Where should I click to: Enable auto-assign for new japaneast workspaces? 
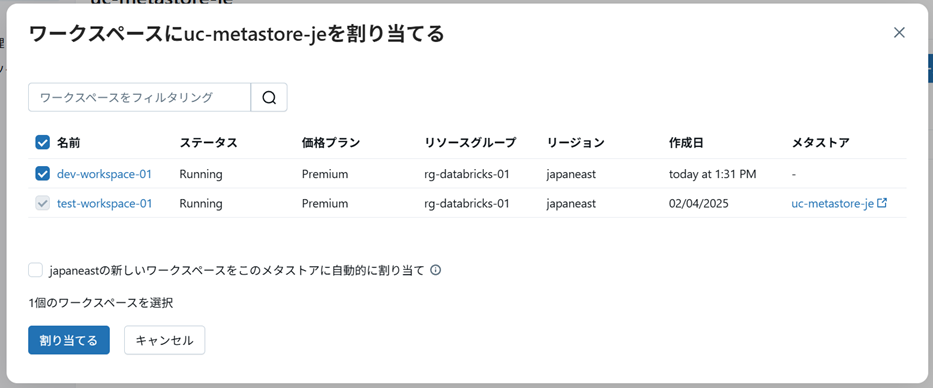click(35, 270)
